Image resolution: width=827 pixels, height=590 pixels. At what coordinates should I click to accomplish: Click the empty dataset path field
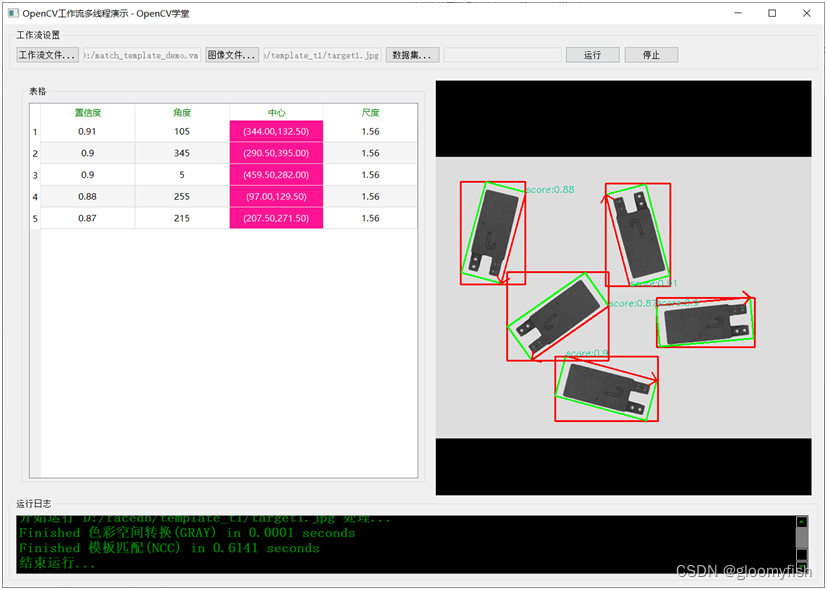pos(503,55)
